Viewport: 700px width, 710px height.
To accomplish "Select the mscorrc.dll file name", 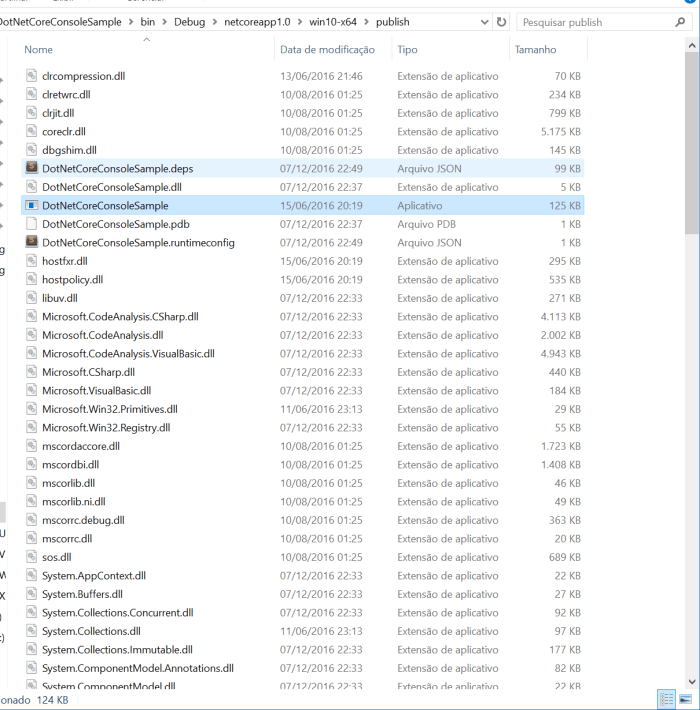I will pyautogui.click(x=67, y=538).
